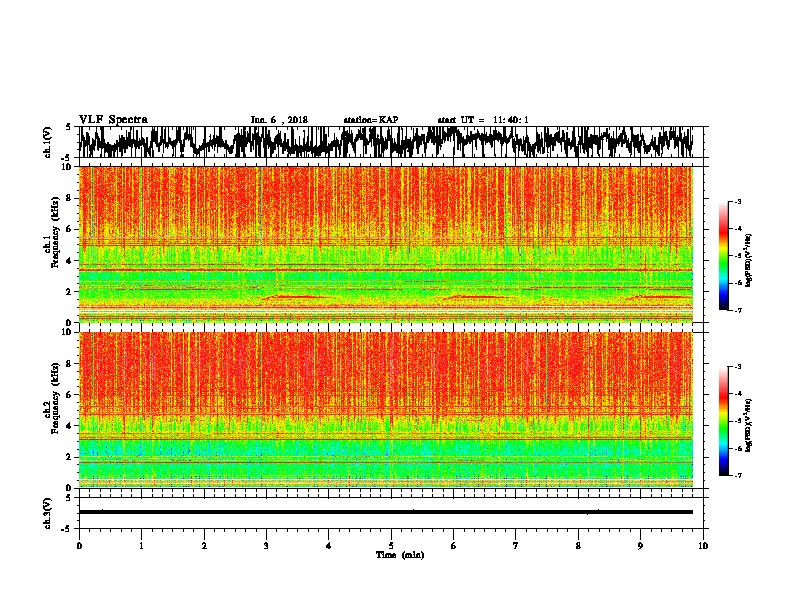Click the ch.1 frequency axis tick "6"

point(70,229)
